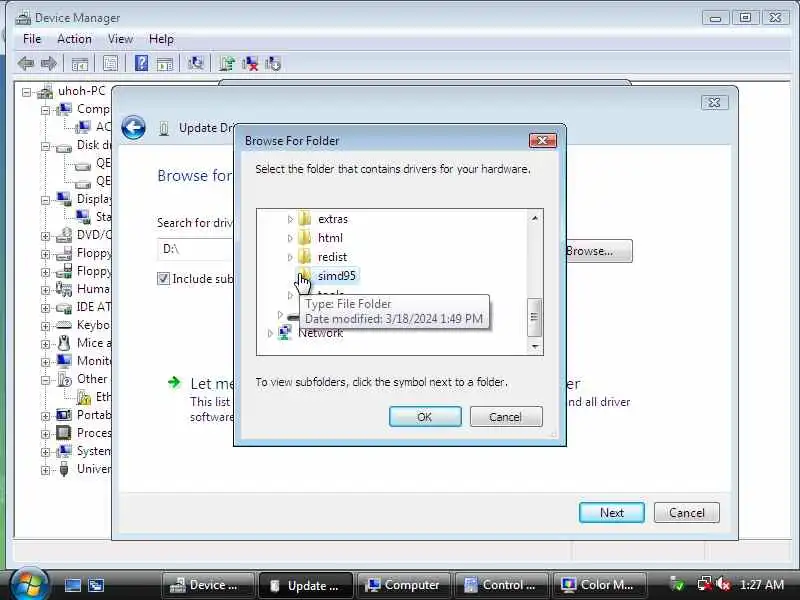Click Switch between windows quick launch icon
This screenshot has width=800, height=600.
pos(96,585)
